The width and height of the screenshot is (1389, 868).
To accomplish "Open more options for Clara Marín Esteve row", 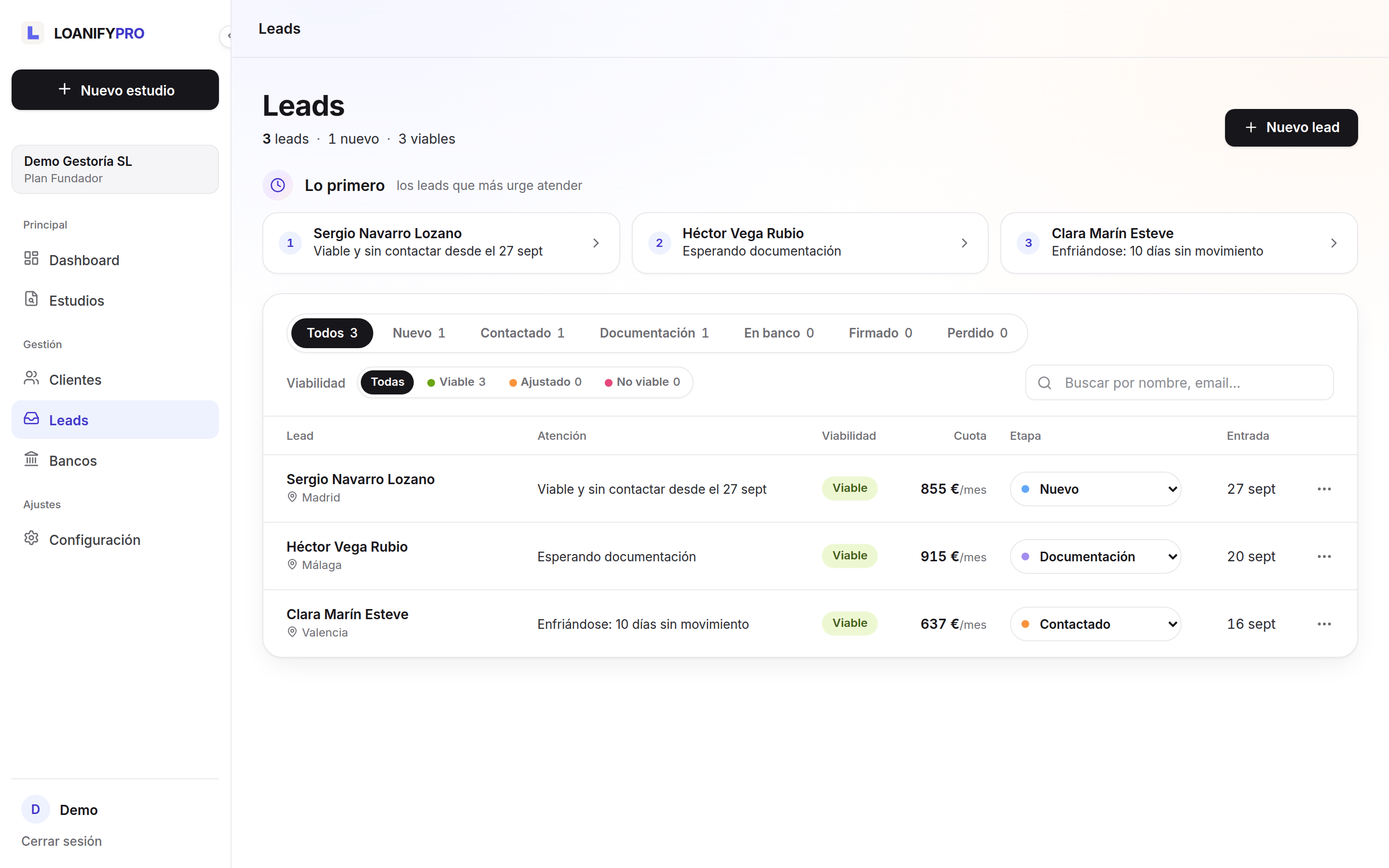I will [x=1324, y=624].
